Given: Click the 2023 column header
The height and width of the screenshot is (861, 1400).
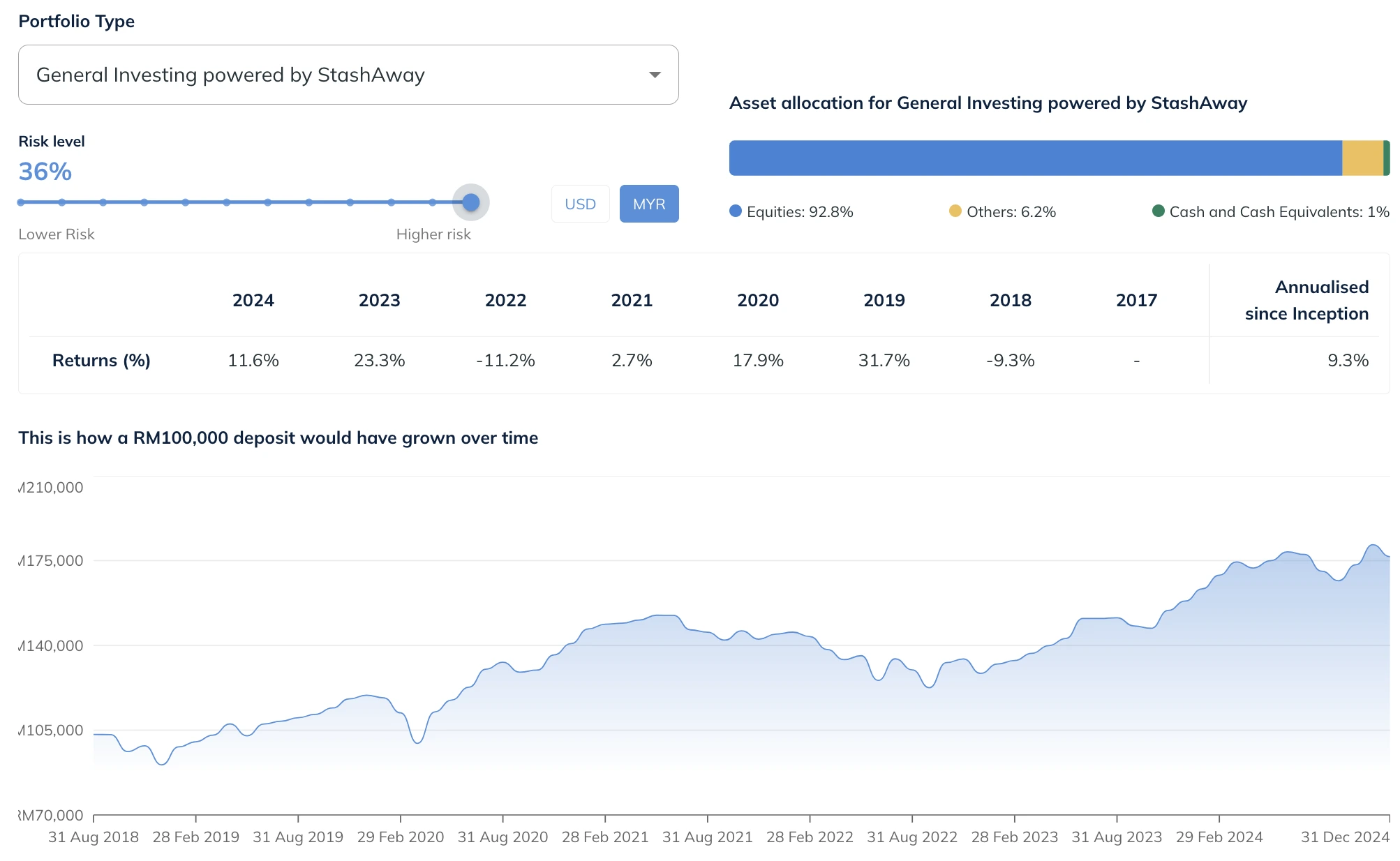Looking at the screenshot, I should pos(380,300).
